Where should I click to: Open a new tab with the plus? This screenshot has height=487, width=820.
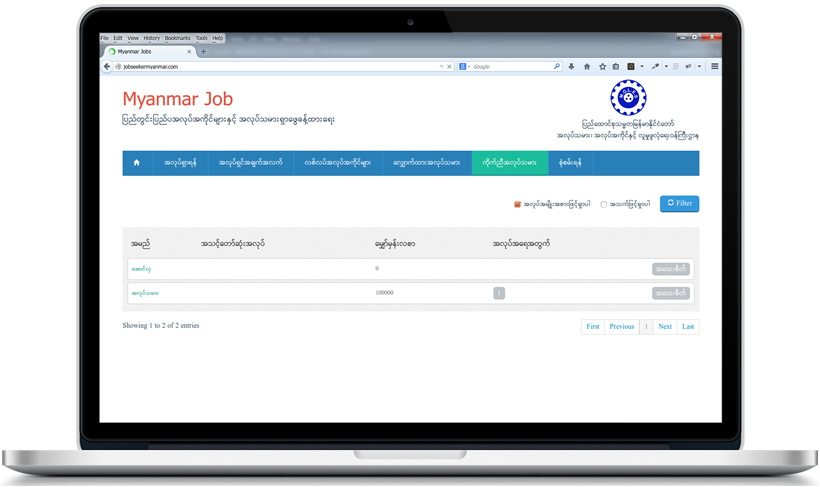pos(203,51)
